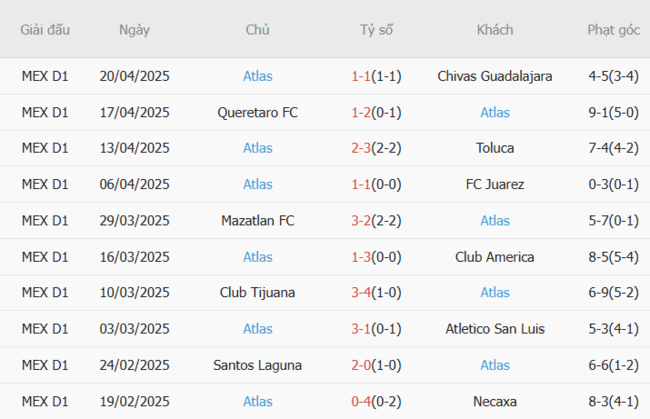The width and height of the screenshot is (650, 419).
Task: Click Atlas link in the 20/04/2025 row
Action: (x=257, y=76)
